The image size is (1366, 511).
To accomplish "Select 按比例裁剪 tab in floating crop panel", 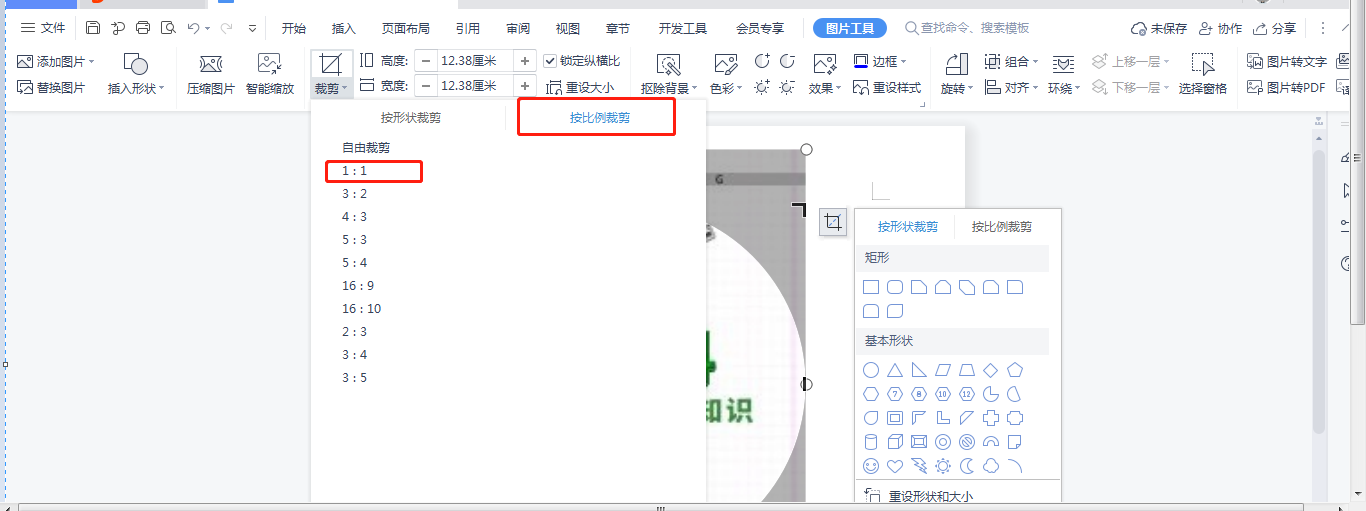I will 1002,227.
